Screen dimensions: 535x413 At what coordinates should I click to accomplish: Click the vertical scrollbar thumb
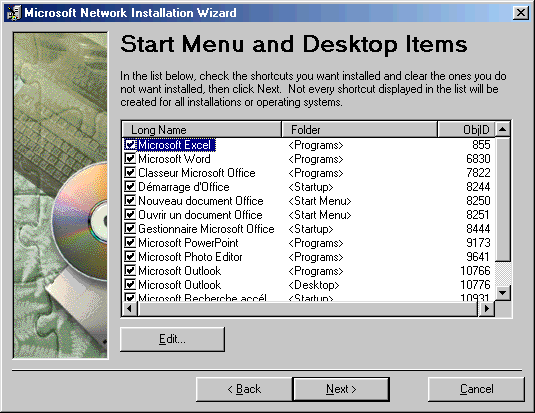coord(502,200)
